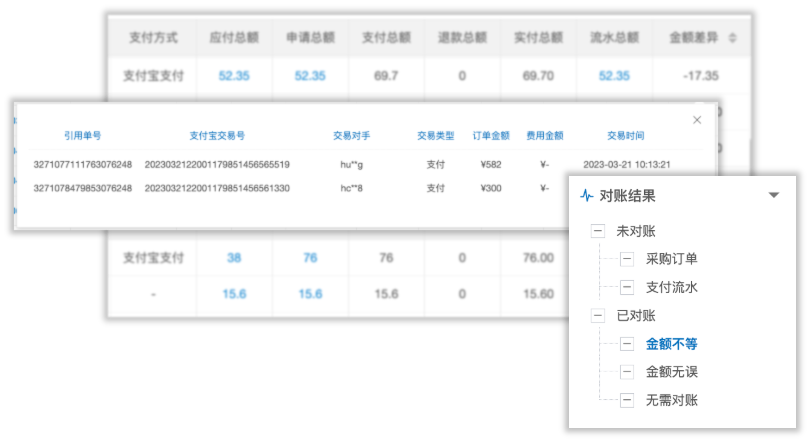The width and height of the screenshot is (812, 442).
Task: Select the 无需对账 tree item label
Action: [671, 401]
